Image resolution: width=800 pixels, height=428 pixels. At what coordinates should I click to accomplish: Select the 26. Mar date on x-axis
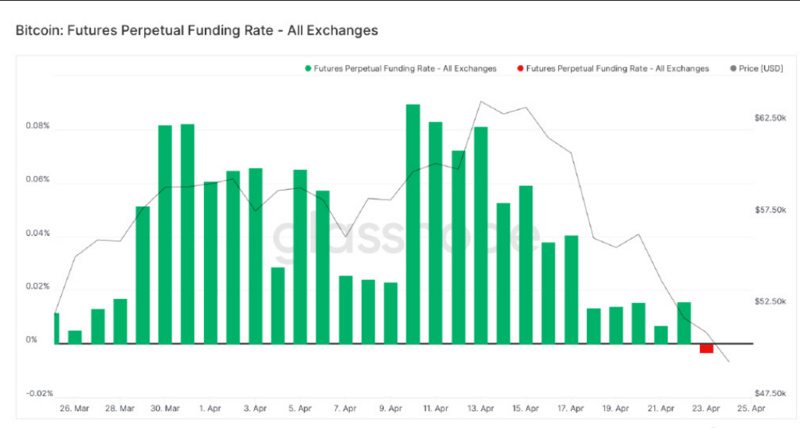76,409
